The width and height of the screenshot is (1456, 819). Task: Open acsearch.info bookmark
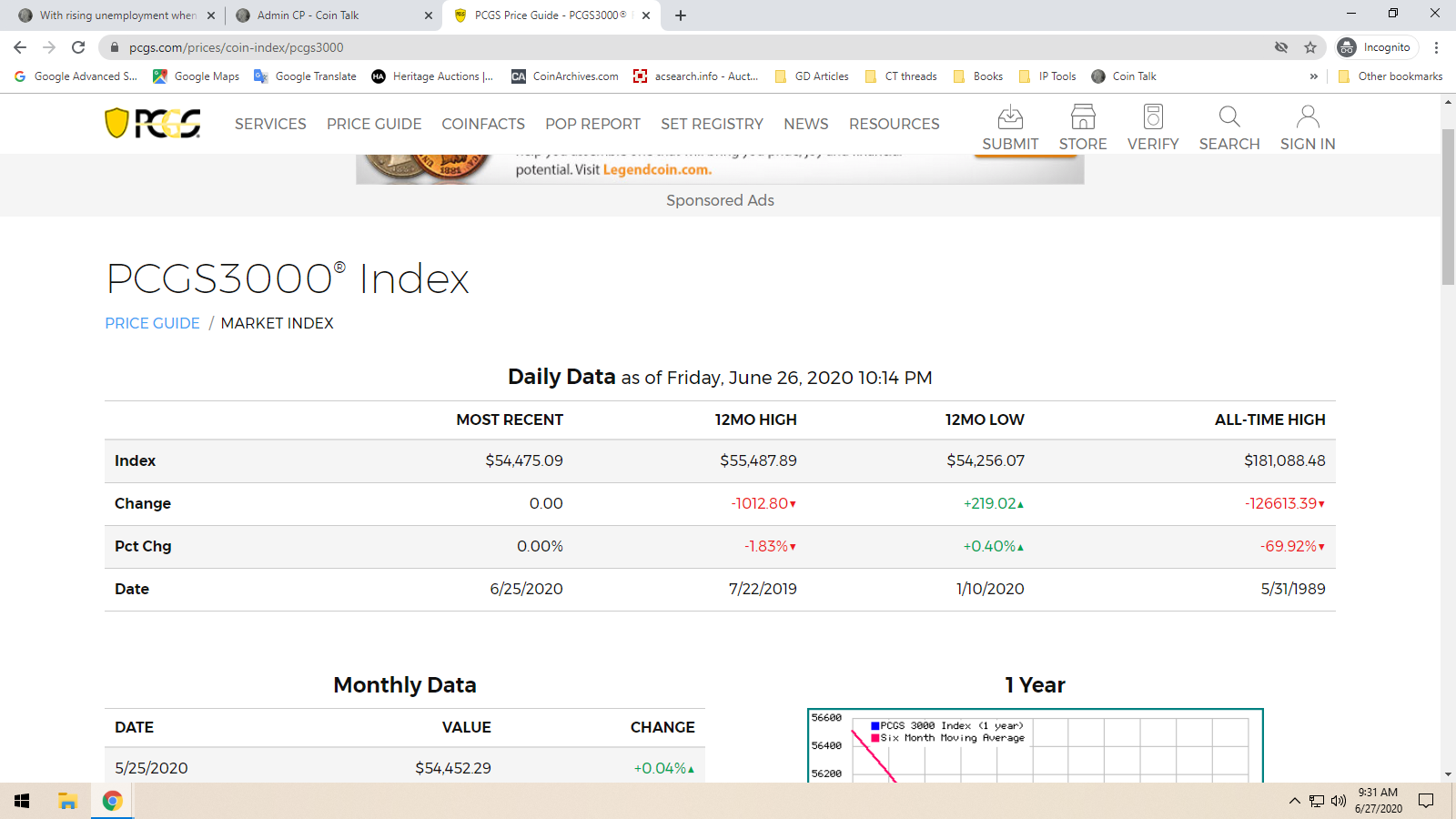[696, 76]
